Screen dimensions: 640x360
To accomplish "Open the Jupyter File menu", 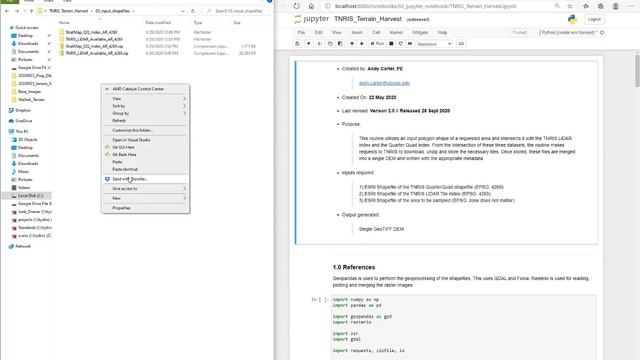I will pos(301,32).
